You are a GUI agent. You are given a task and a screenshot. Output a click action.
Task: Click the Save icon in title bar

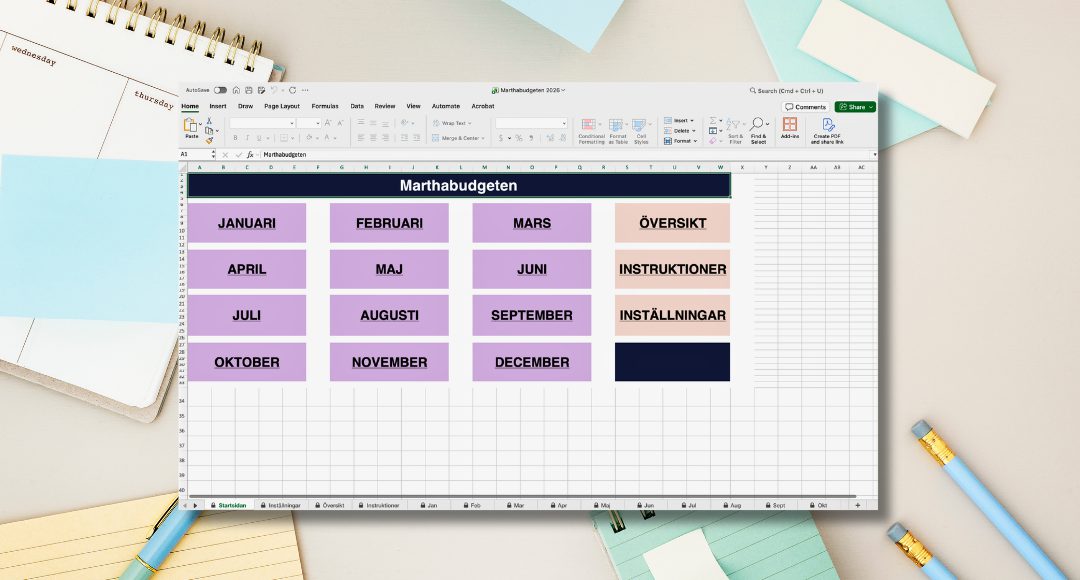[248, 90]
